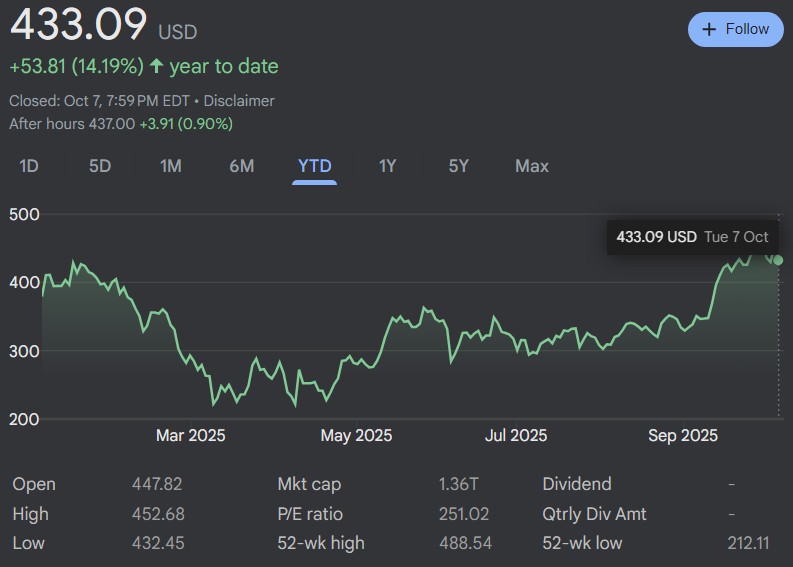
Task: Select the Max time range tab
Action: (x=532, y=166)
